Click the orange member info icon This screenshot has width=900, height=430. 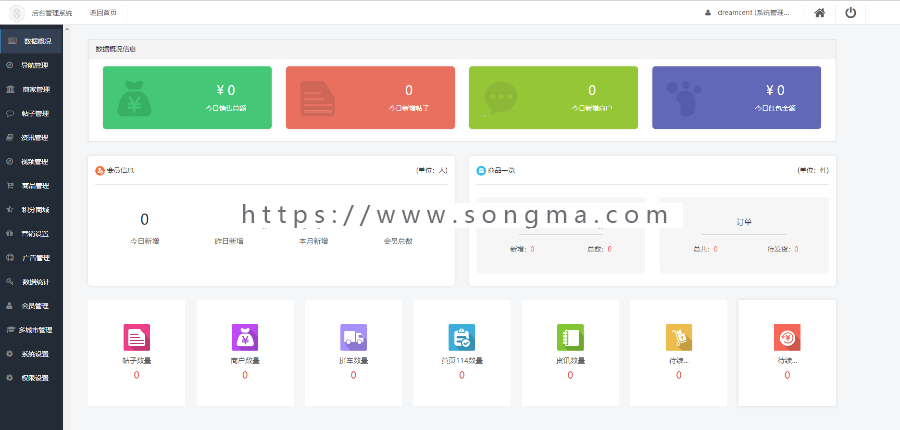point(100,171)
